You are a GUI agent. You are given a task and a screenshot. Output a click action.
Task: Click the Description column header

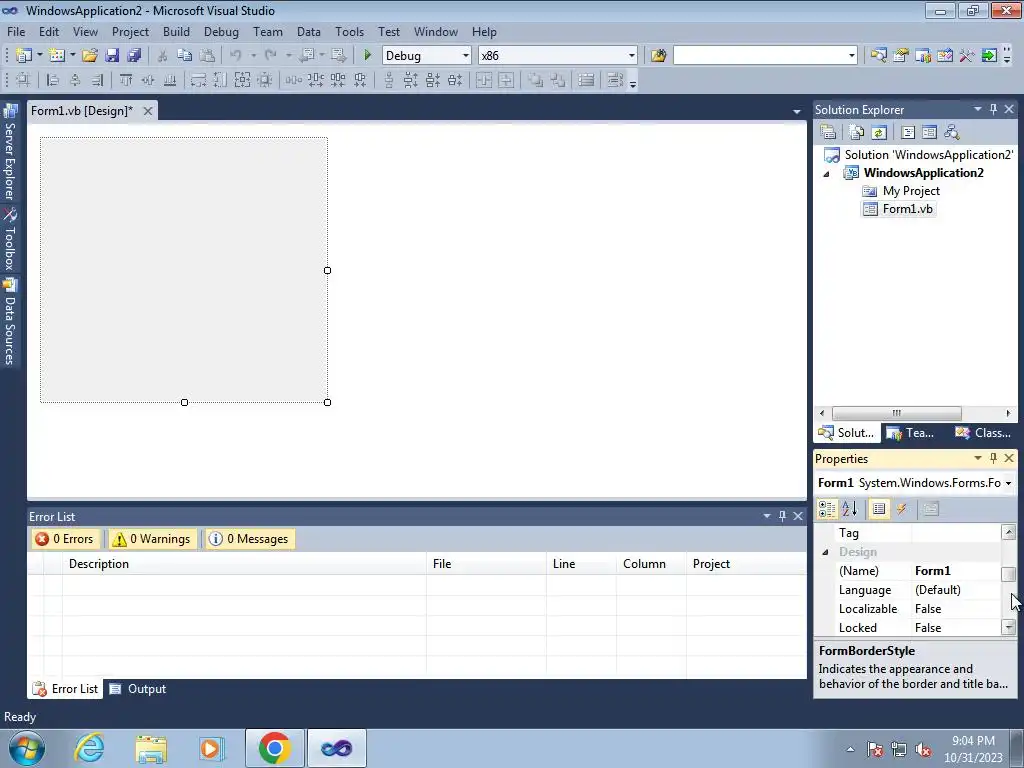tap(244, 564)
